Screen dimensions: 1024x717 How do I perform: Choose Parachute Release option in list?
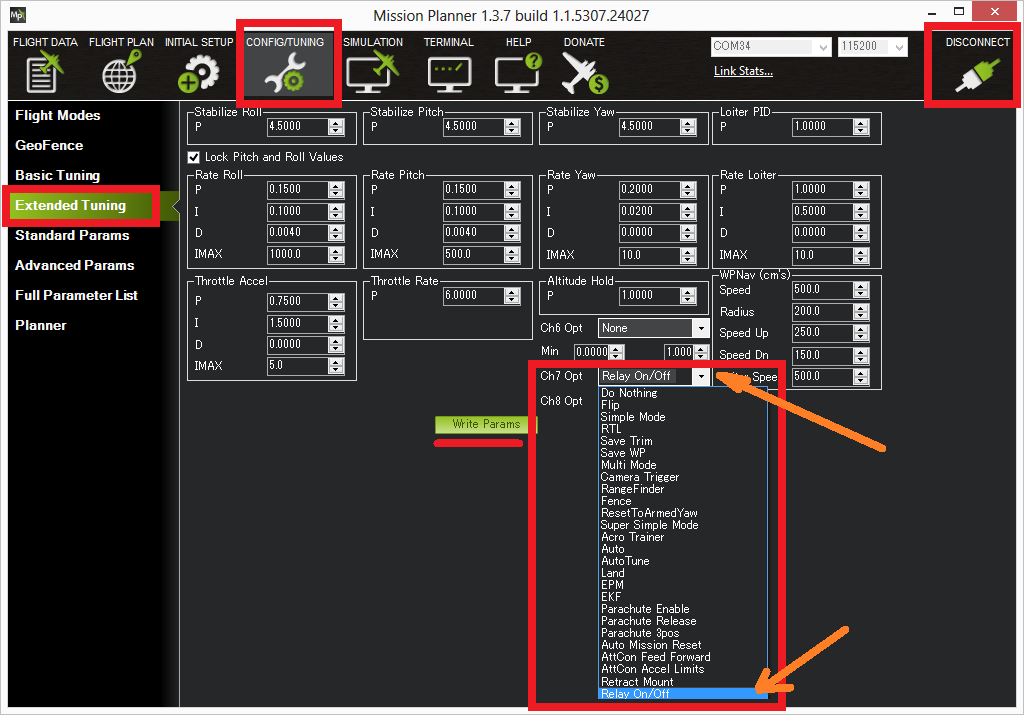(x=648, y=621)
